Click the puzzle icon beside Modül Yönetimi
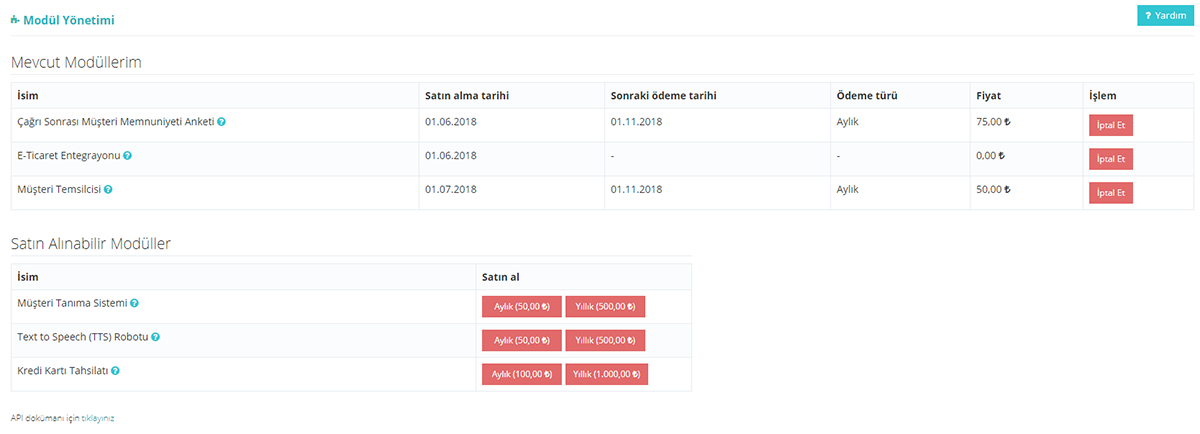Screen dimensions: 1200x434 click(x=15, y=19)
